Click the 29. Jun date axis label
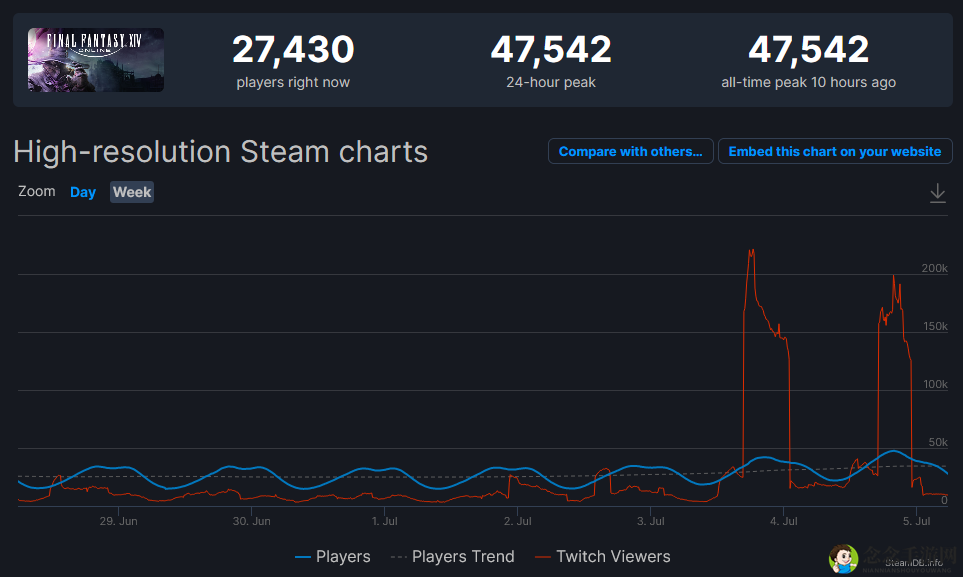This screenshot has height=577, width=963. 119,521
